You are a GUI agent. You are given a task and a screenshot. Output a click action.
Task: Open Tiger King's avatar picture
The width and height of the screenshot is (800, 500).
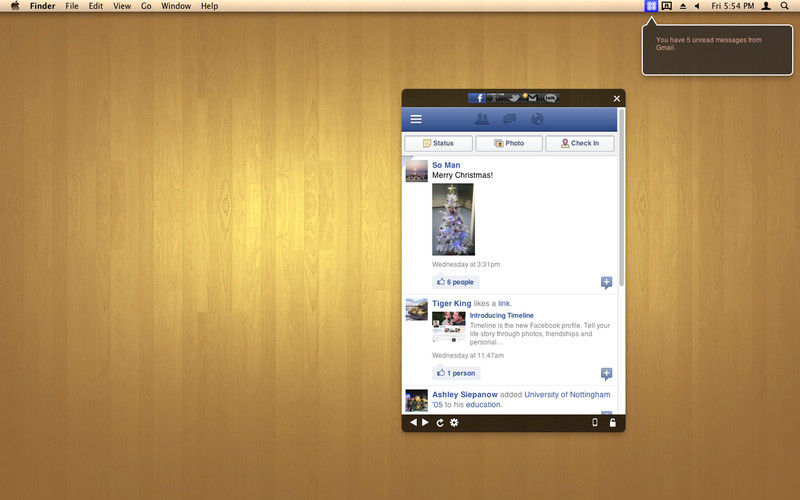pos(416,309)
